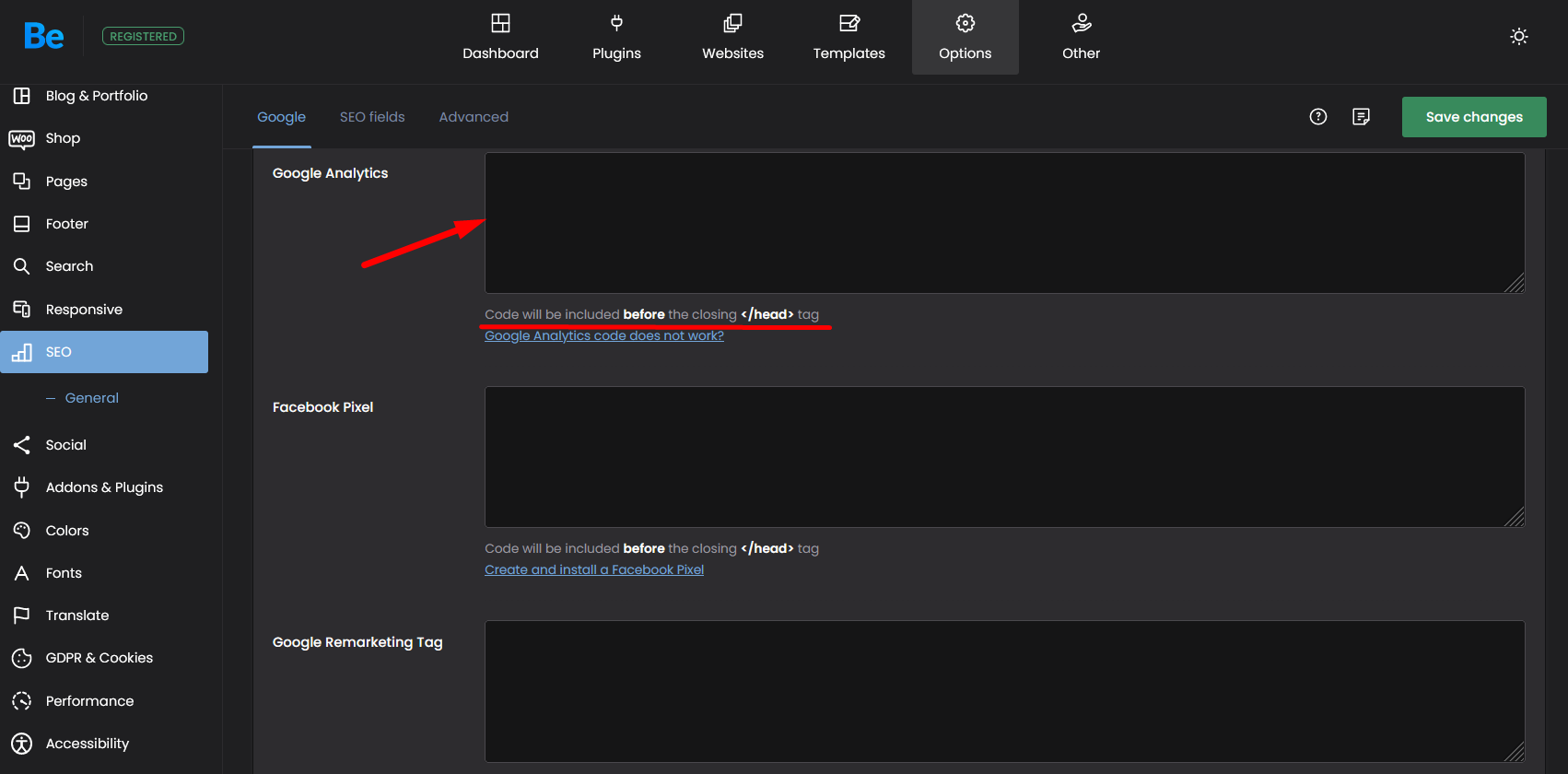Open the Translate sidebar label
1568x774 pixels.
click(77, 616)
